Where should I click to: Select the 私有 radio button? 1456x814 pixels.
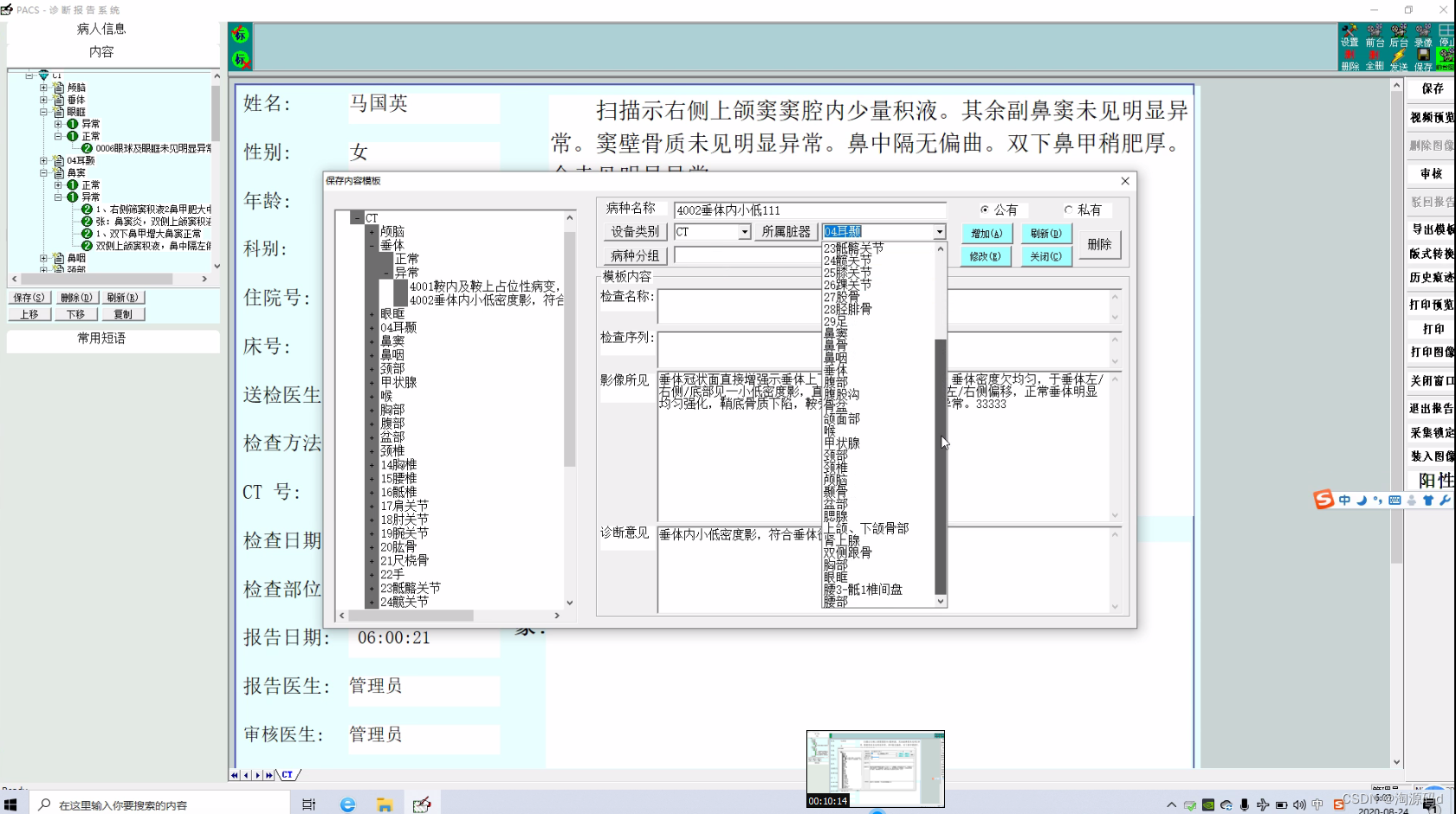point(1068,210)
